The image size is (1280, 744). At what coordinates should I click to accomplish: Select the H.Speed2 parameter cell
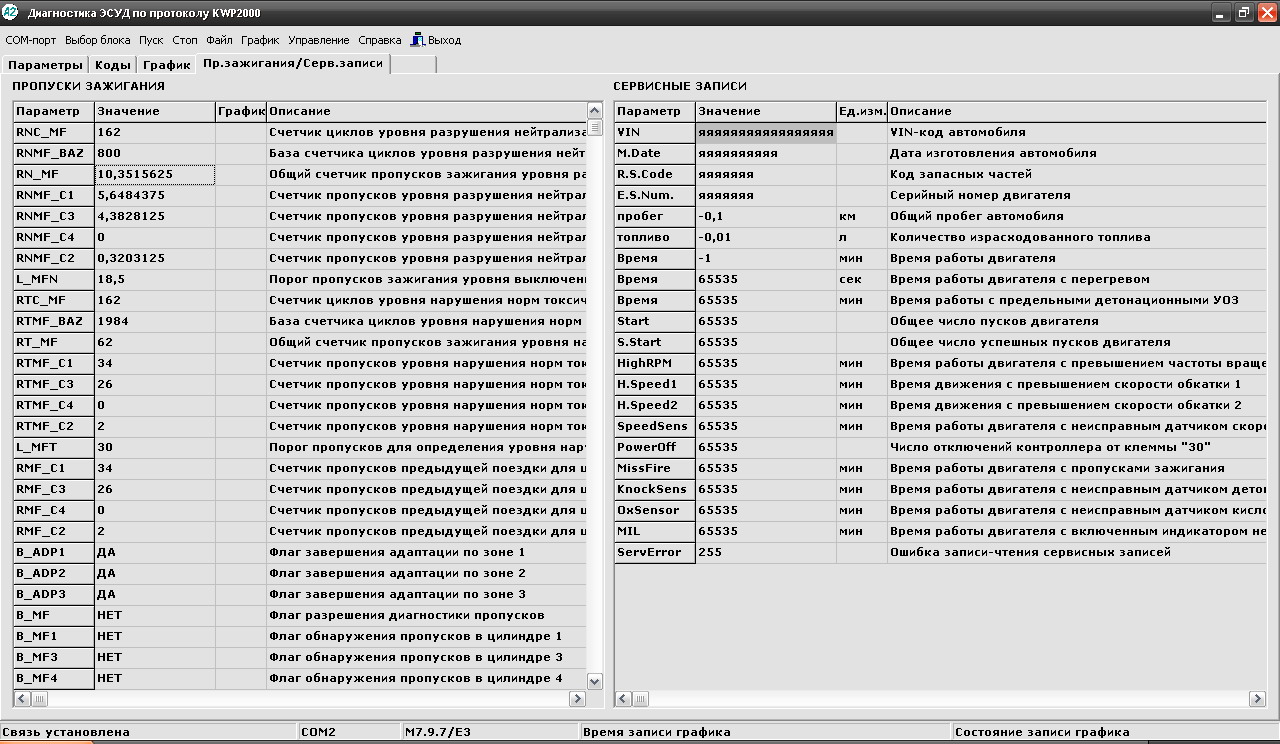point(655,405)
